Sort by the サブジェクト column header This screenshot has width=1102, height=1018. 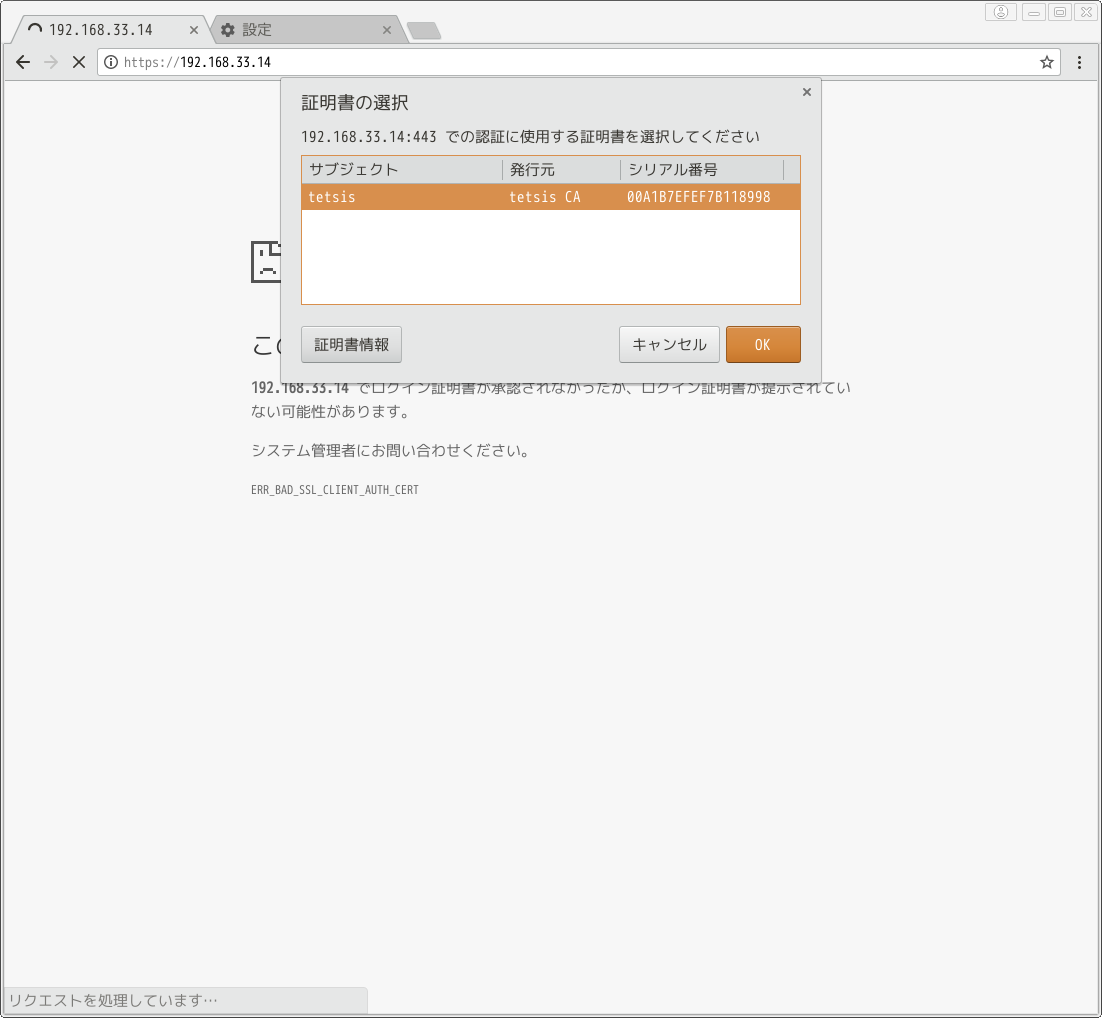pyautogui.click(x=400, y=170)
